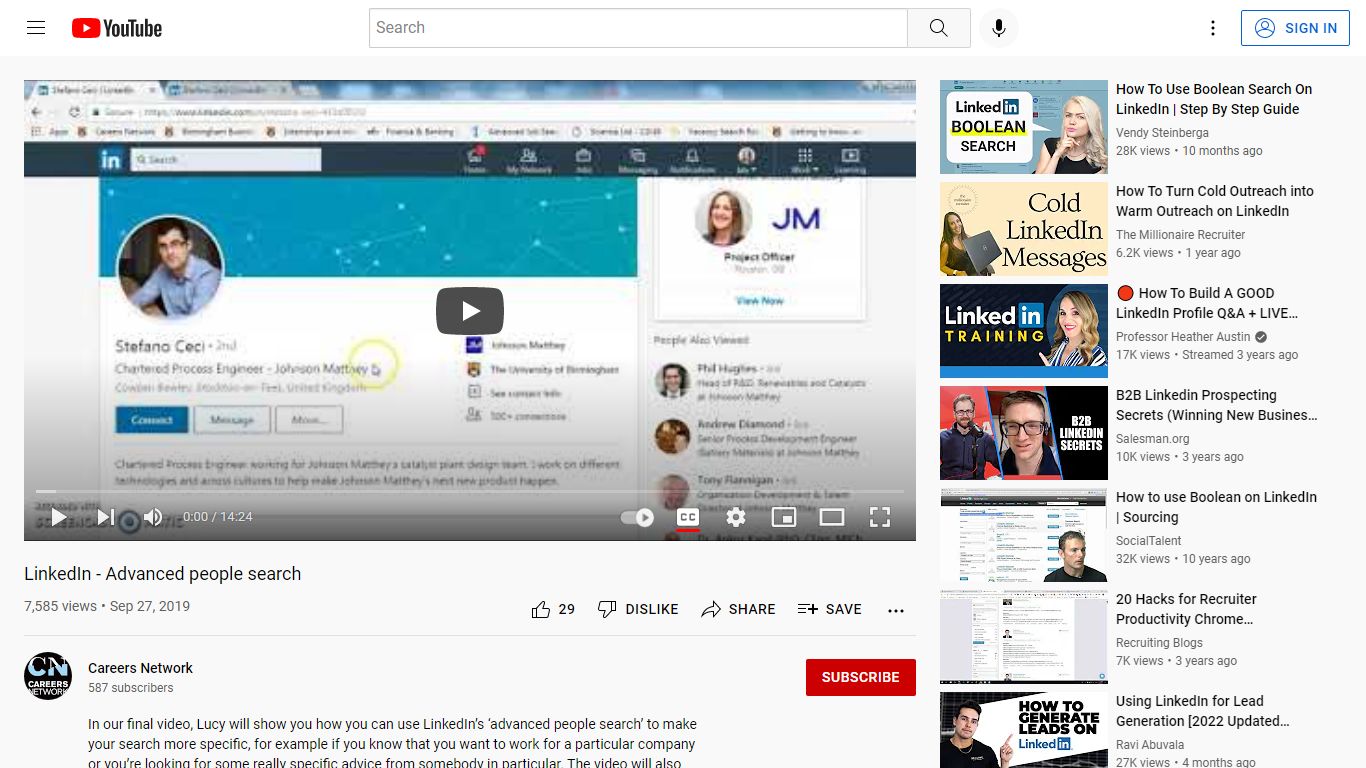Open 'Using LinkedIn for Lead Generation' title
Image resolution: width=1366 pixels, height=768 pixels.
pos(1203,711)
